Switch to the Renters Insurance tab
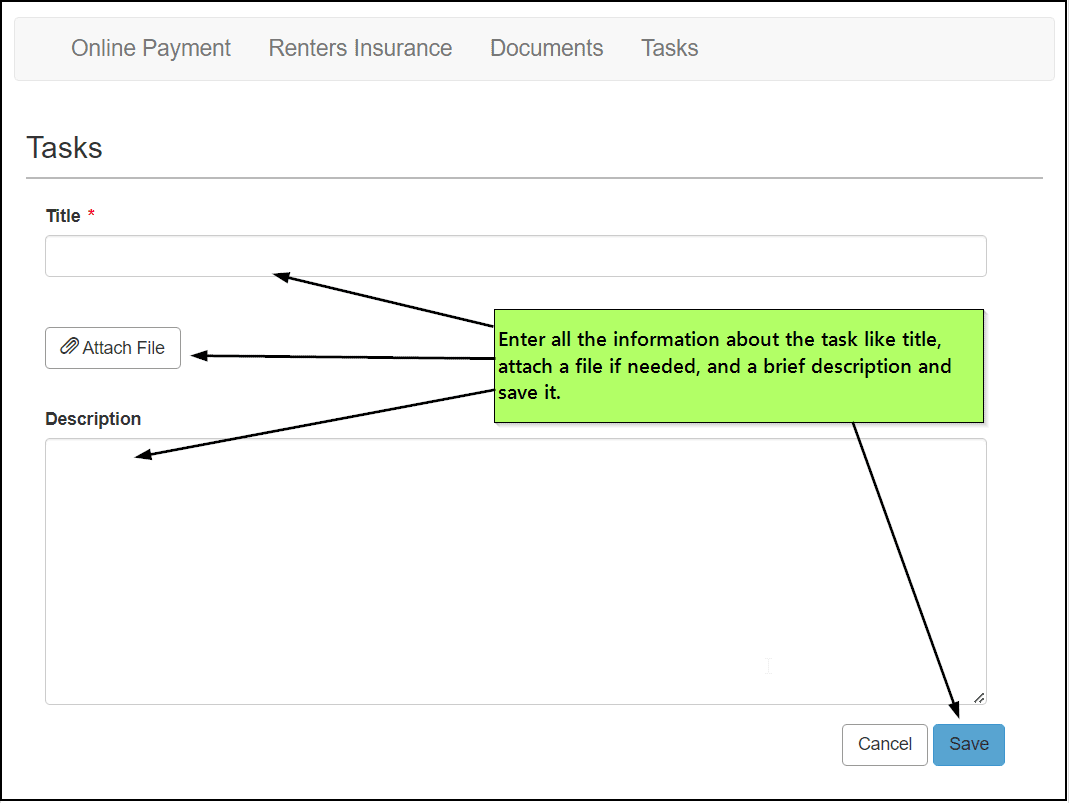This screenshot has width=1069, height=803. pos(360,48)
